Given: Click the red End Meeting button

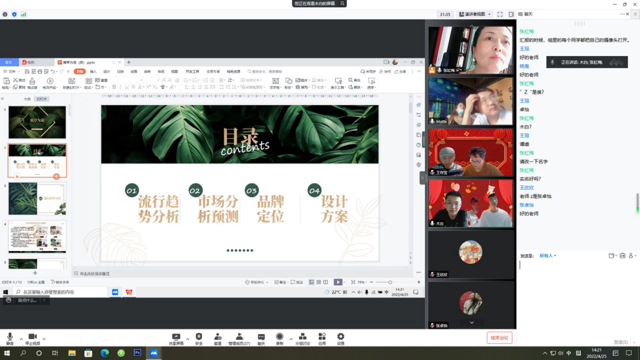Looking at the screenshot, I should coord(499,338).
